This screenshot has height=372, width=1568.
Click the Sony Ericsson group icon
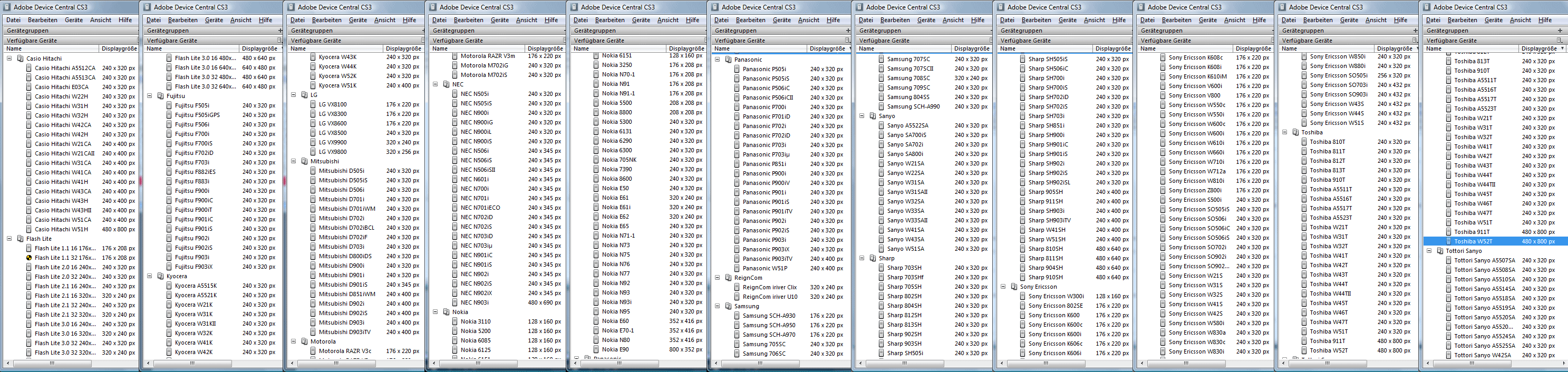point(1014,287)
